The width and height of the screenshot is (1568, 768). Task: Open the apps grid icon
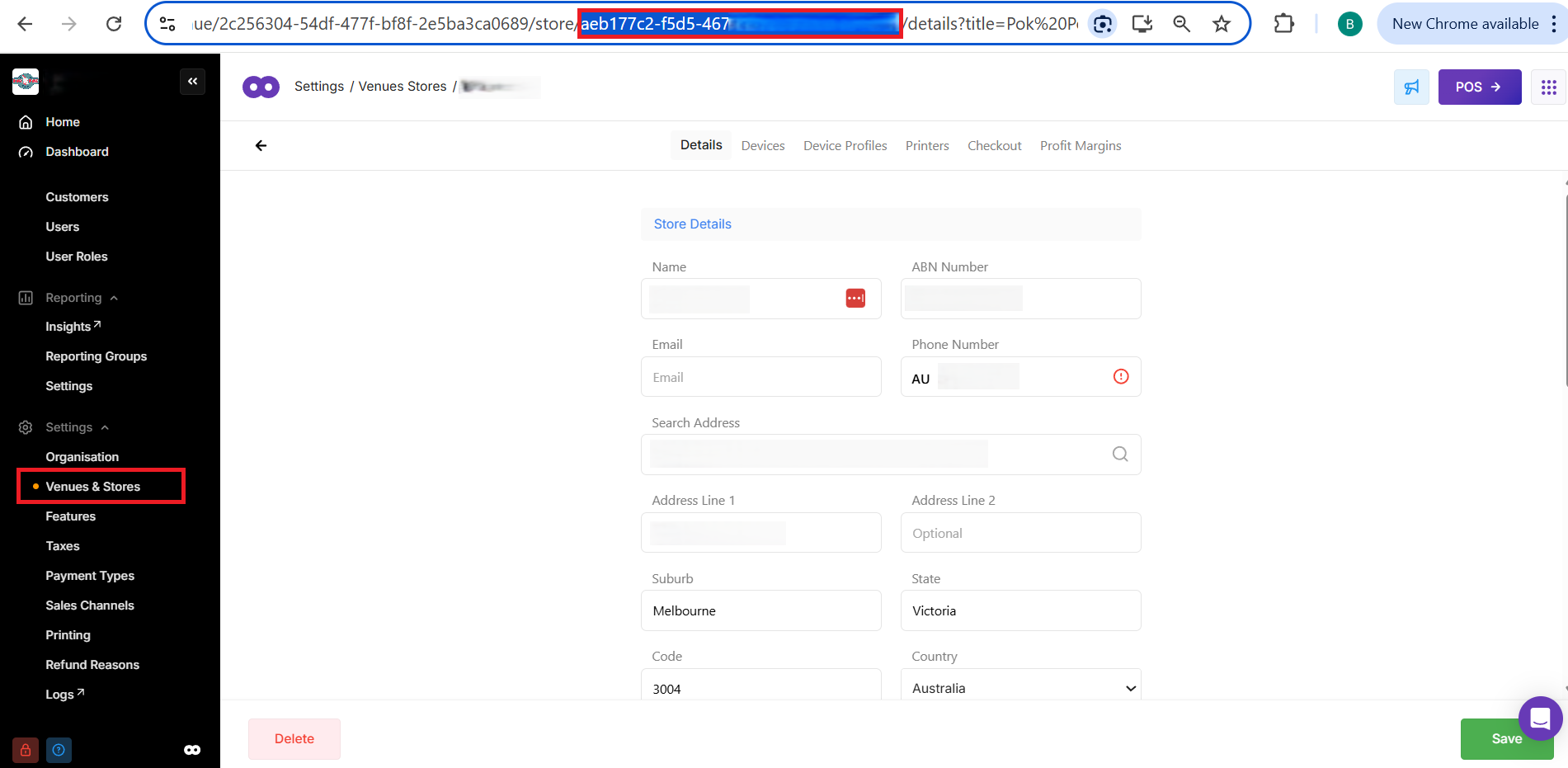1548,87
